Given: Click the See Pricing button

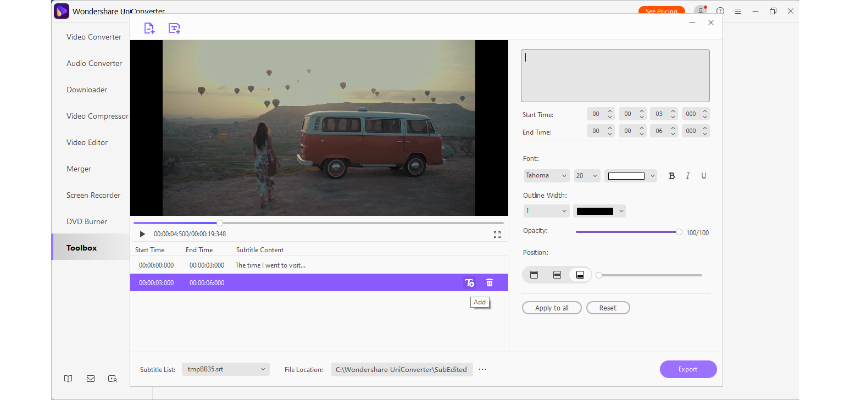Looking at the screenshot, I should [661, 10].
